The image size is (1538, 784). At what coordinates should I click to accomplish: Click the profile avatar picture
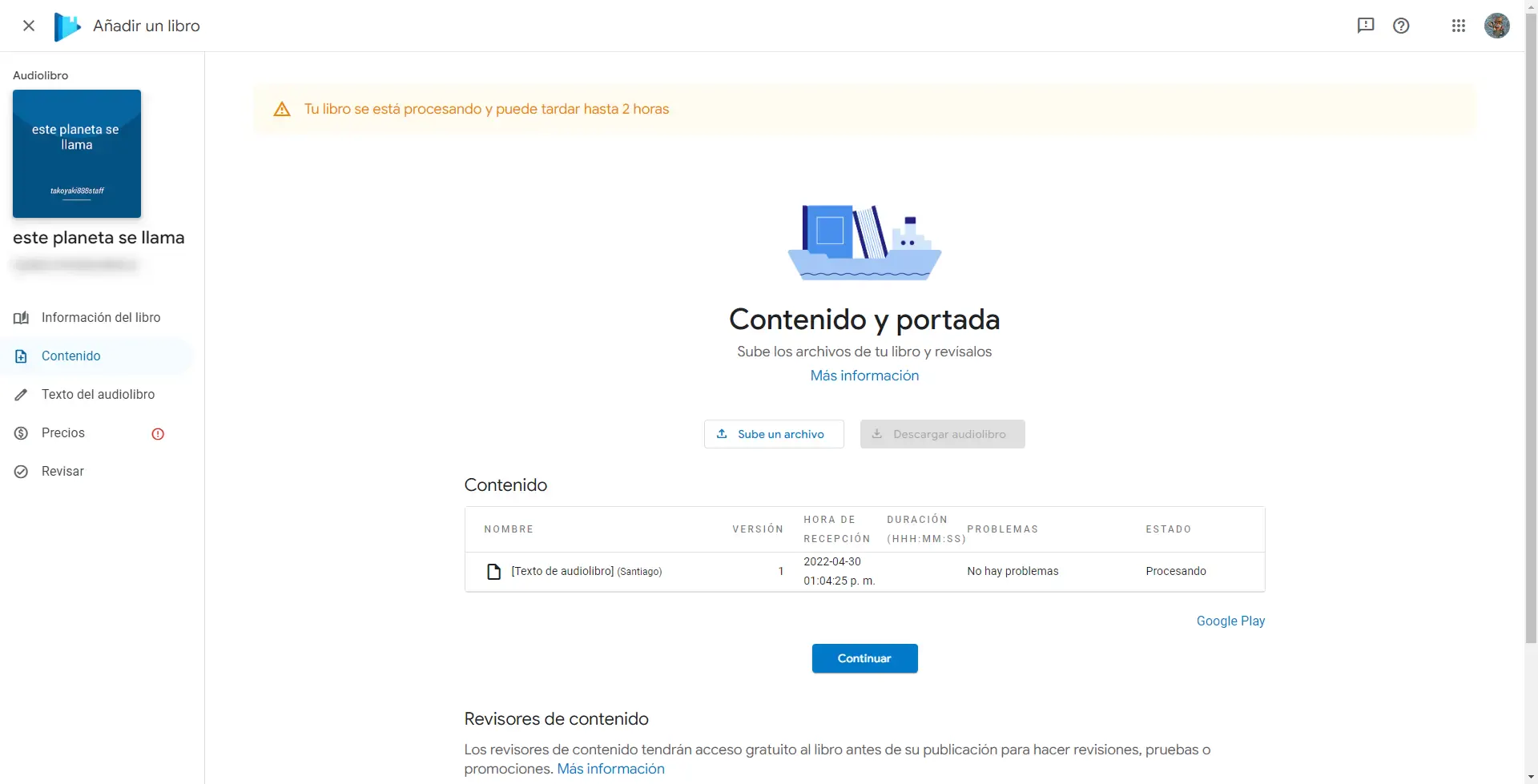click(1497, 26)
